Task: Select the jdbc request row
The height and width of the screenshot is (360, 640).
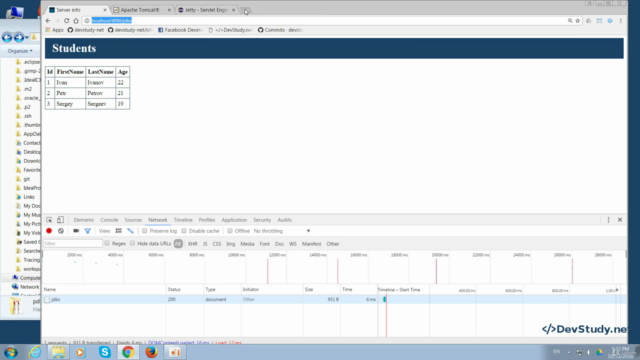Action: (334, 300)
